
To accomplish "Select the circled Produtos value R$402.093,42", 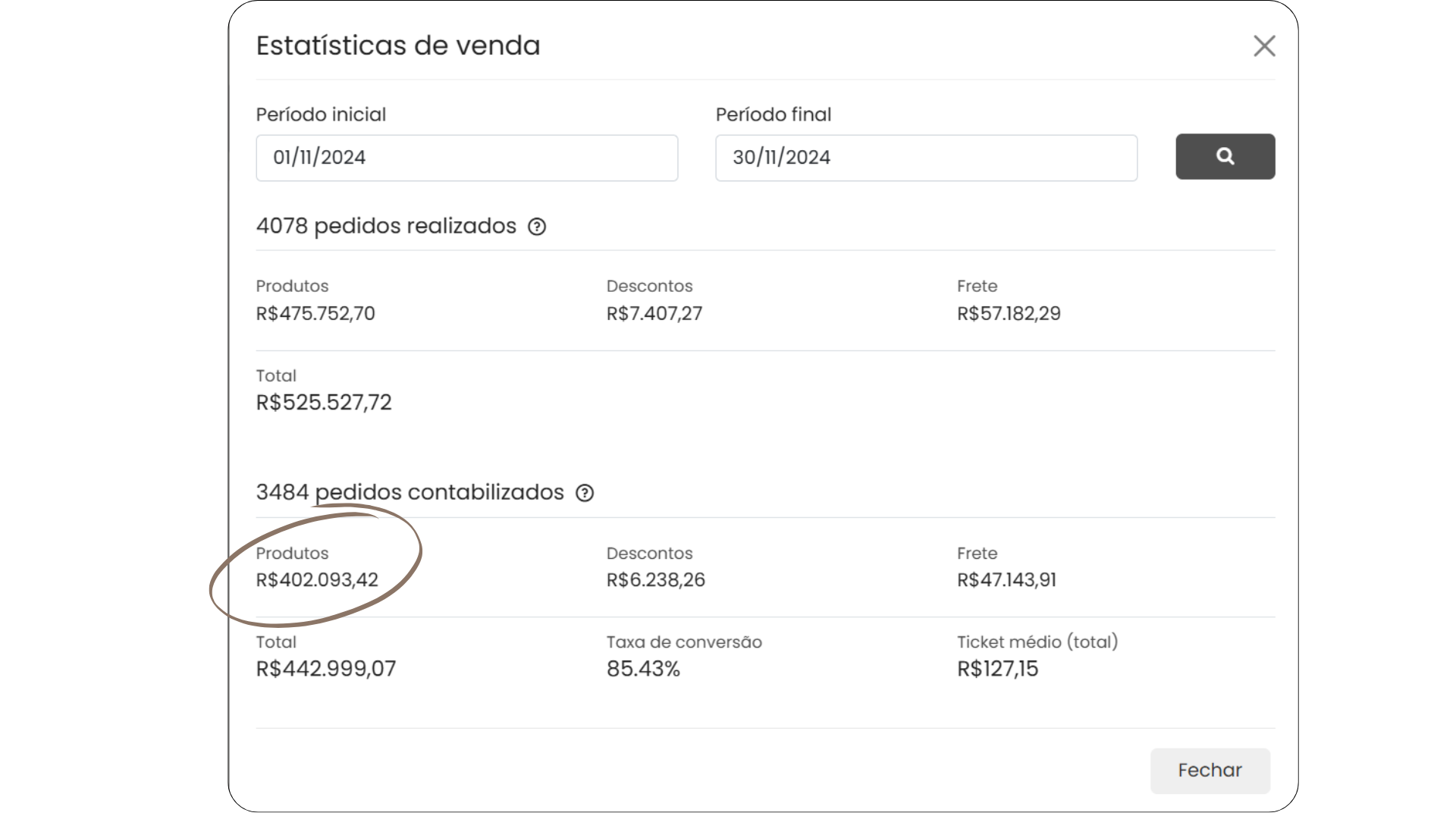I will click(x=317, y=580).
